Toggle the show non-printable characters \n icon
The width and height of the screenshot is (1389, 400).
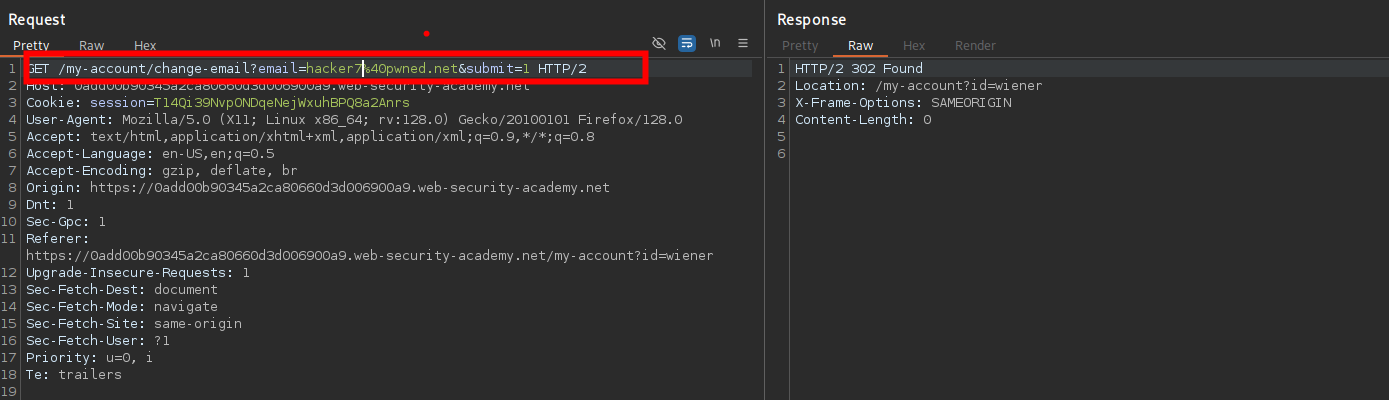(715, 44)
